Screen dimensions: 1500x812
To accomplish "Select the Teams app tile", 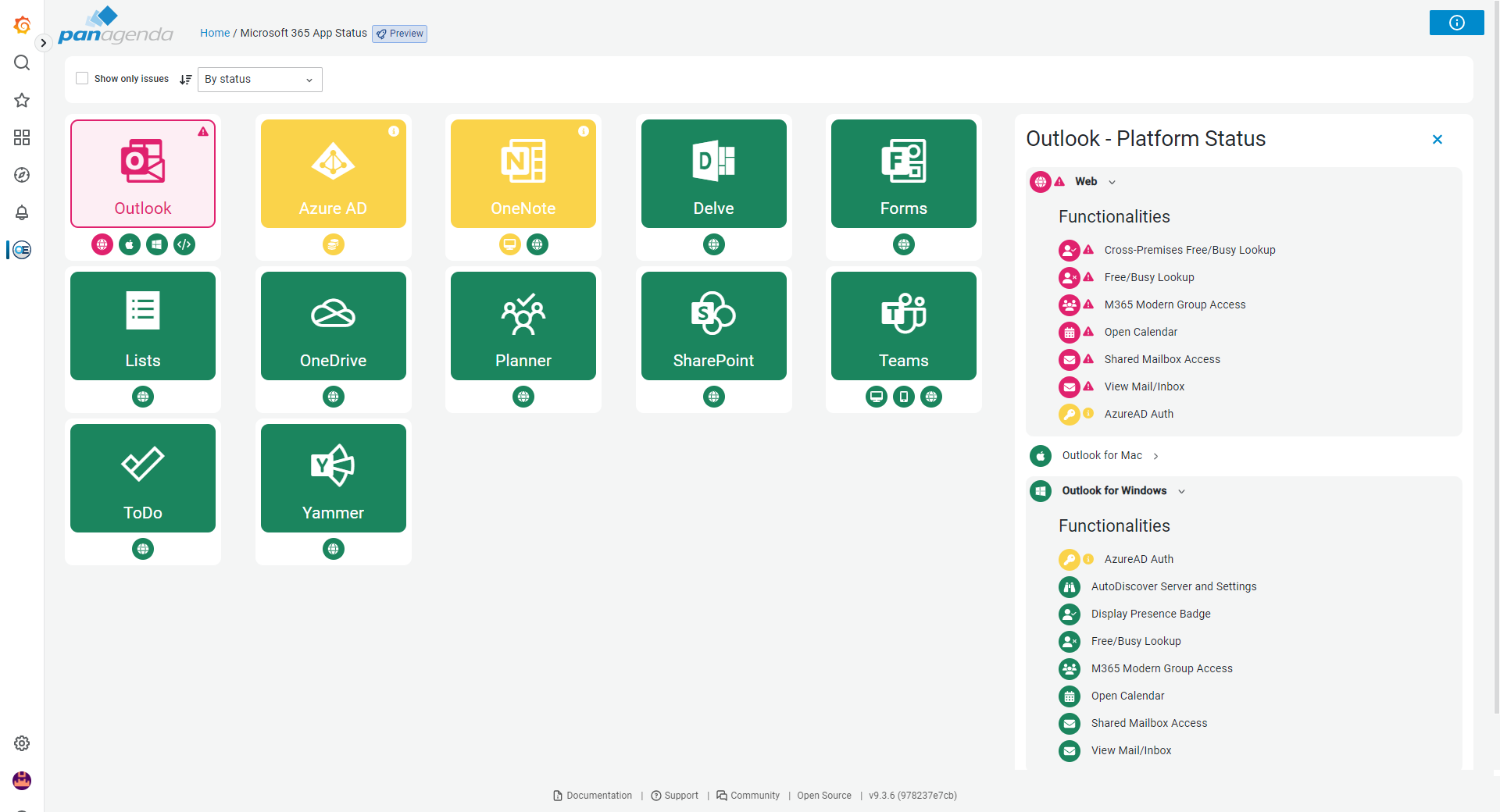I will 903,326.
